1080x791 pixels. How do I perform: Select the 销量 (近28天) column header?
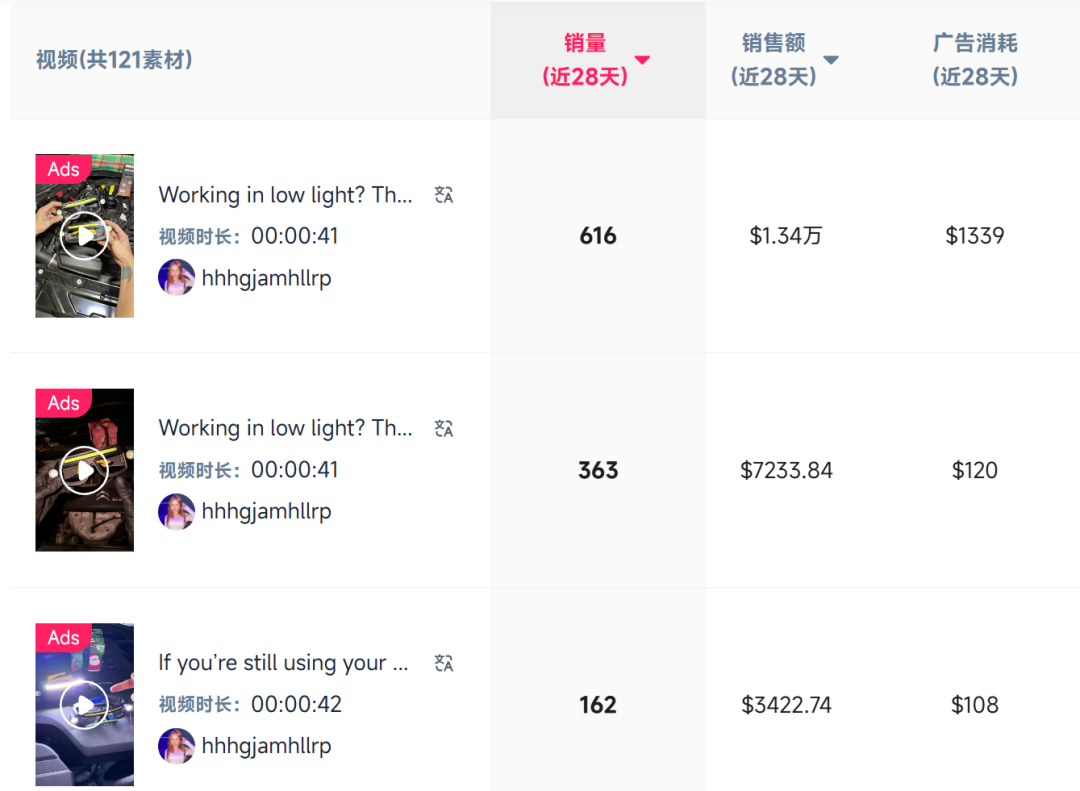click(x=585, y=59)
